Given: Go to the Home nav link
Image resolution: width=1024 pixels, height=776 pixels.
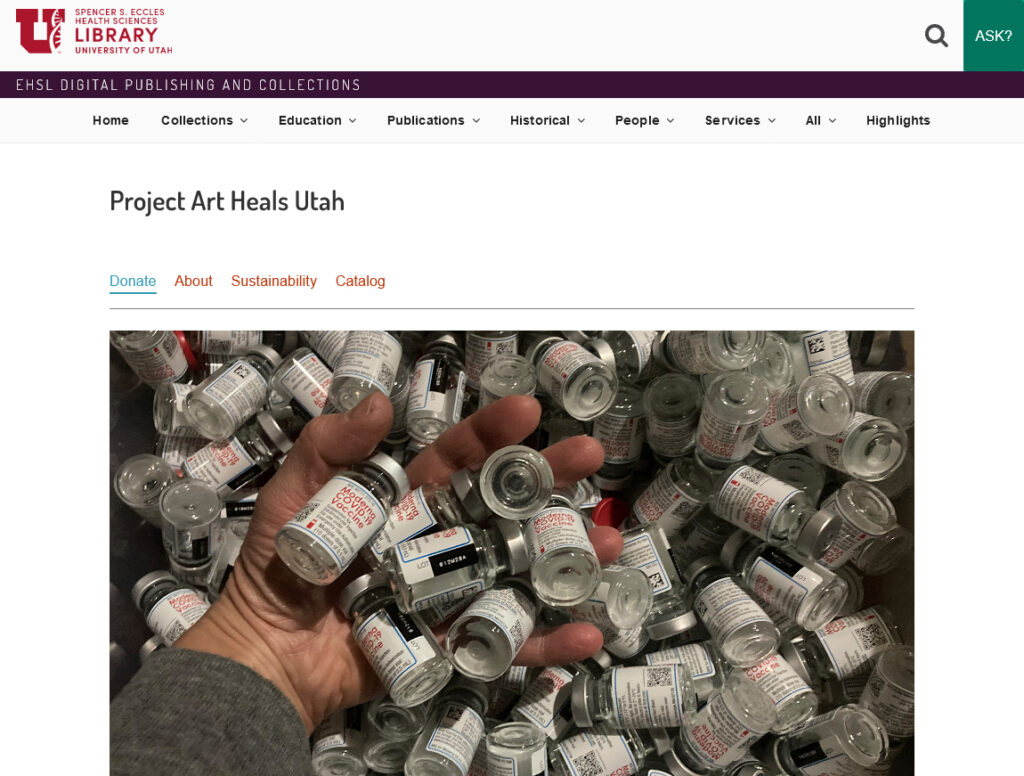Looking at the screenshot, I should (110, 120).
